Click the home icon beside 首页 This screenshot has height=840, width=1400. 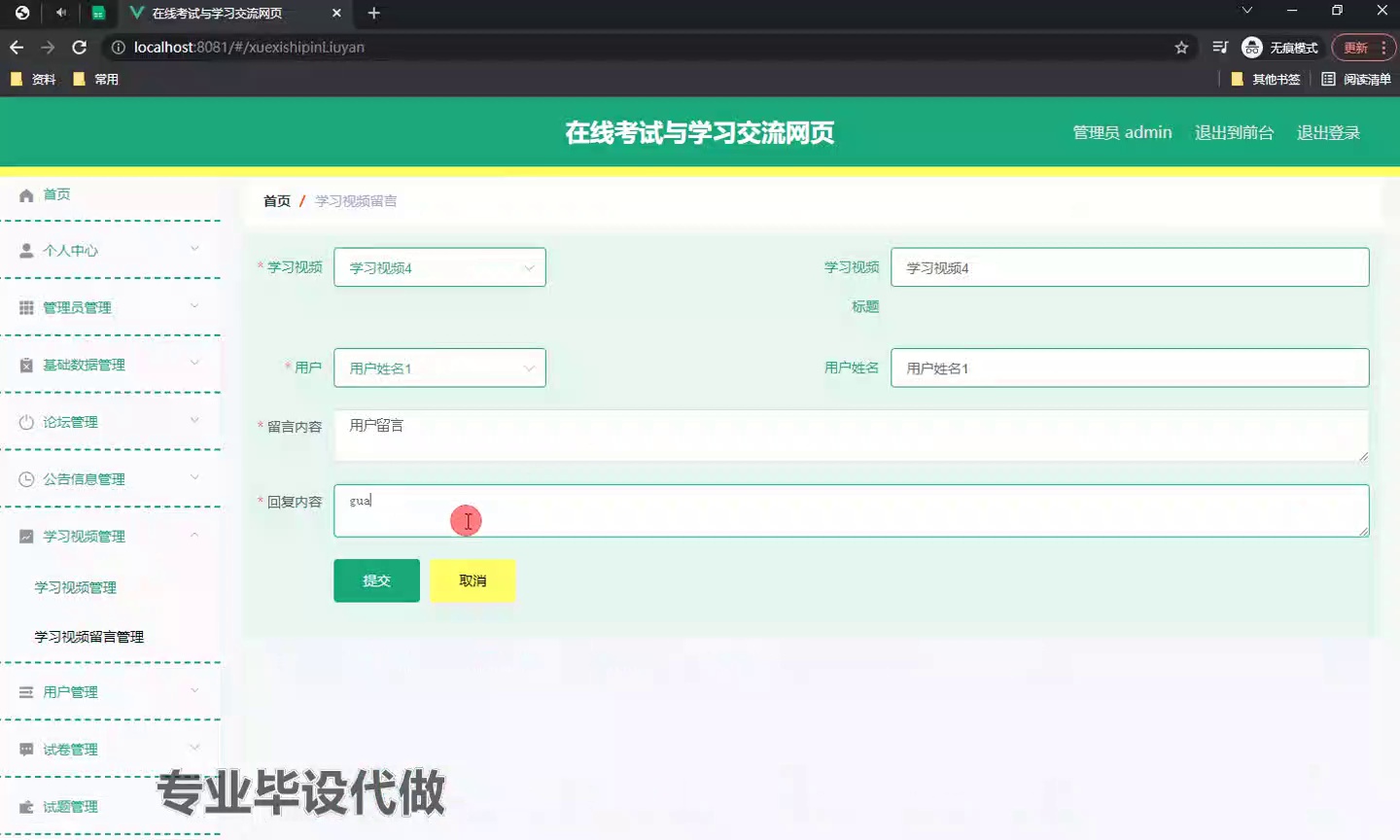pos(26,195)
